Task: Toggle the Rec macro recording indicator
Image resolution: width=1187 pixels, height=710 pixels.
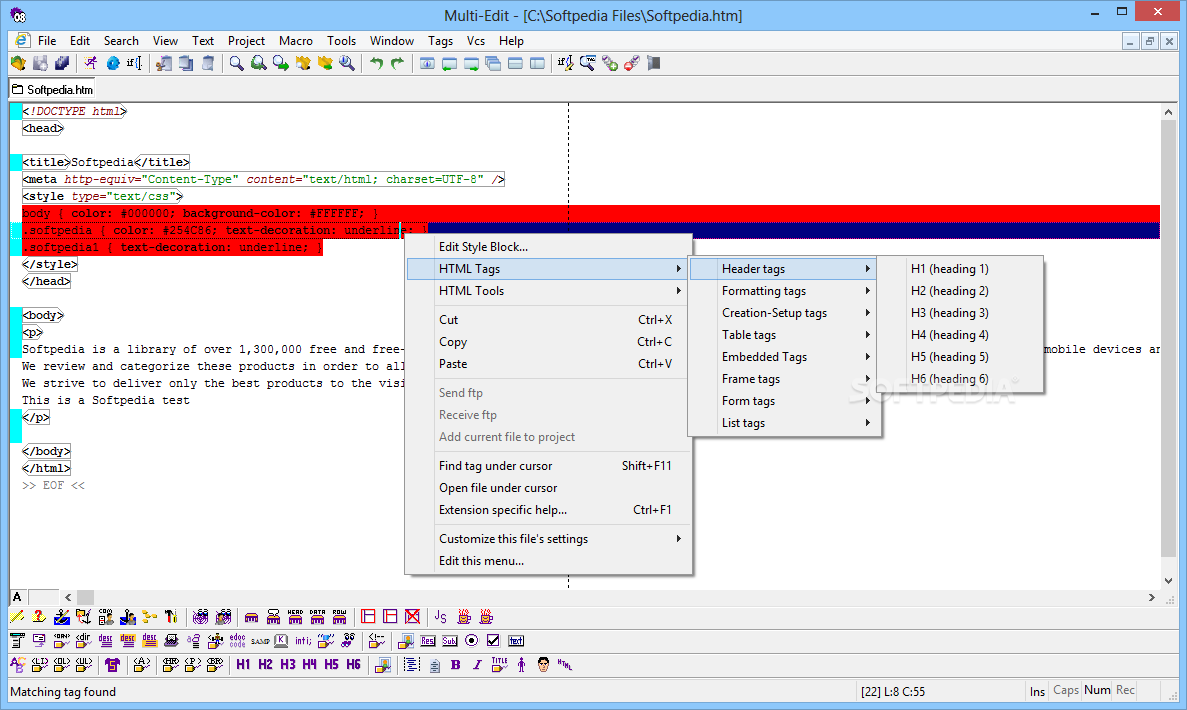Action: (x=1125, y=690)
